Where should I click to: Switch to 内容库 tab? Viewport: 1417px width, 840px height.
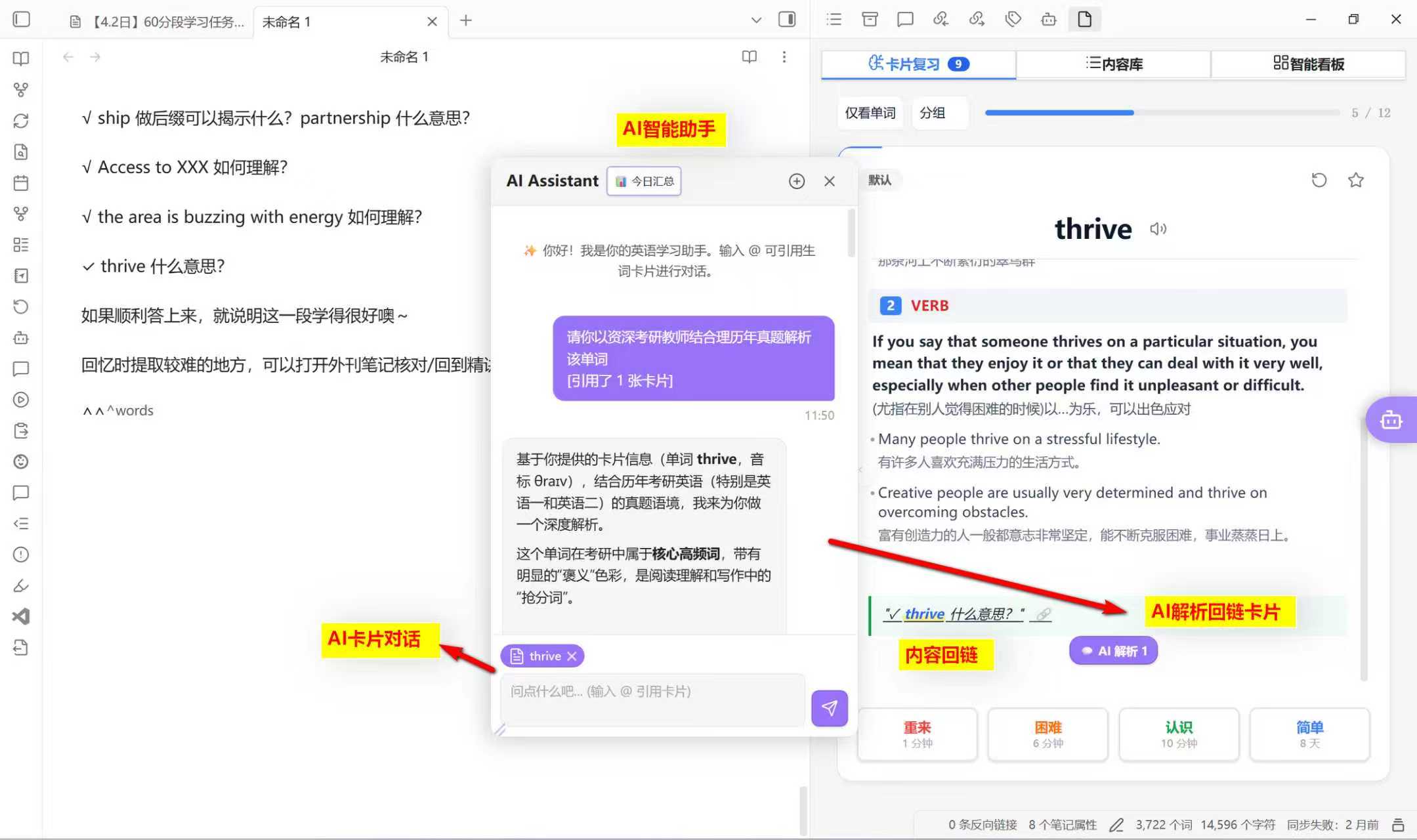[x=1113, y=64]
